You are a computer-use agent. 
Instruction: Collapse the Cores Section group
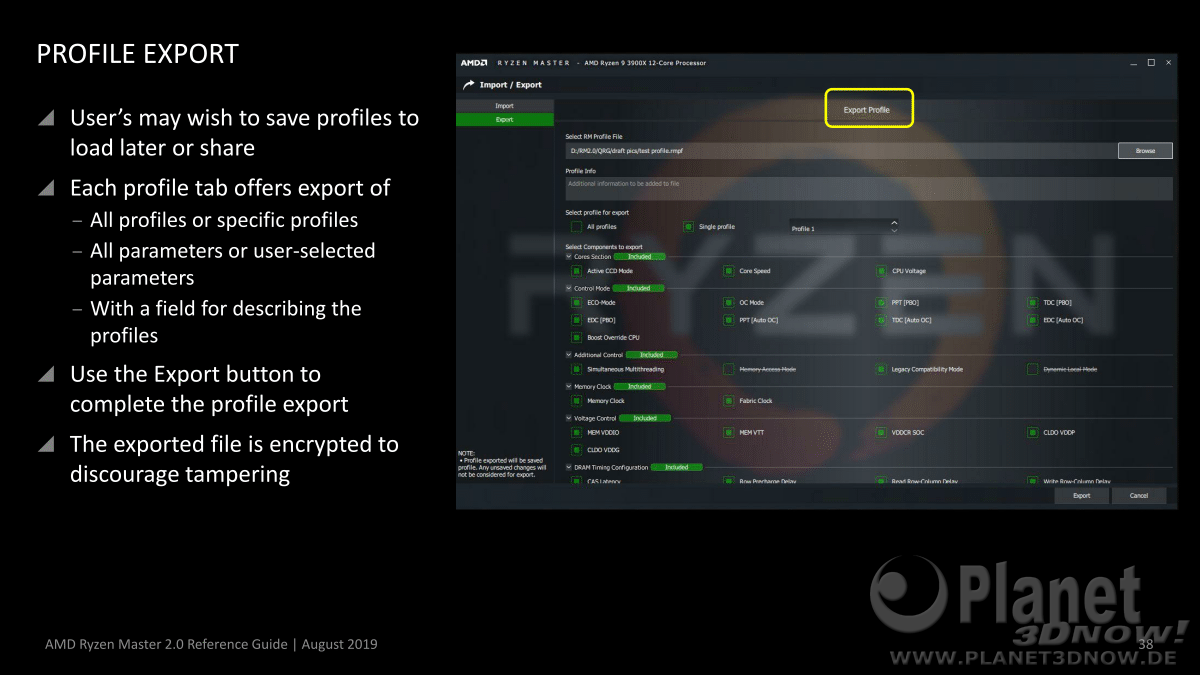[x=569, y=257]
